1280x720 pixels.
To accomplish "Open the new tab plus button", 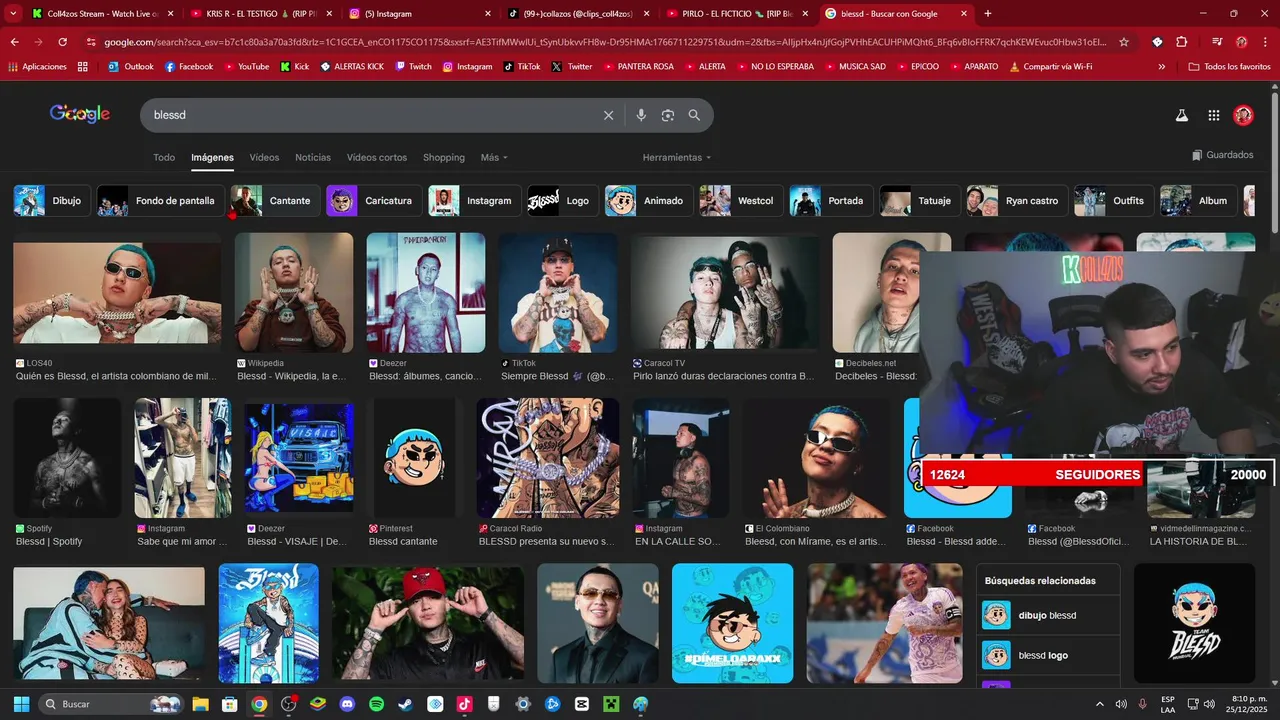I will pos(988,14).
